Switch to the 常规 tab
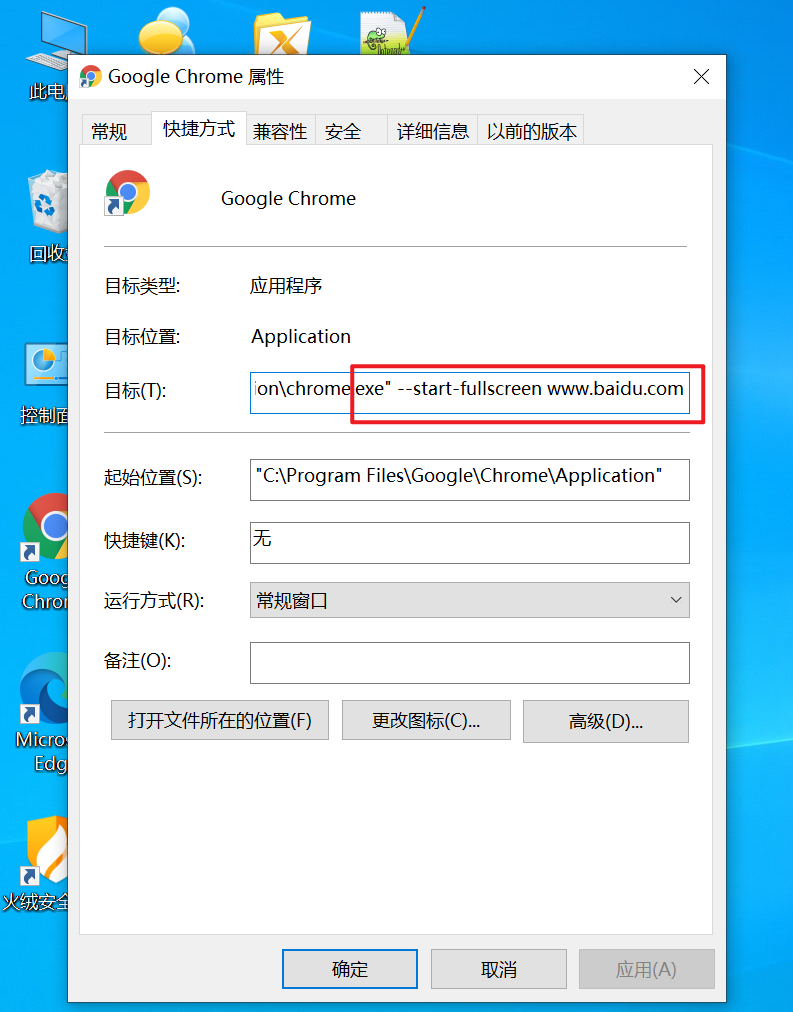793x1012 pixels. point(109,131)
